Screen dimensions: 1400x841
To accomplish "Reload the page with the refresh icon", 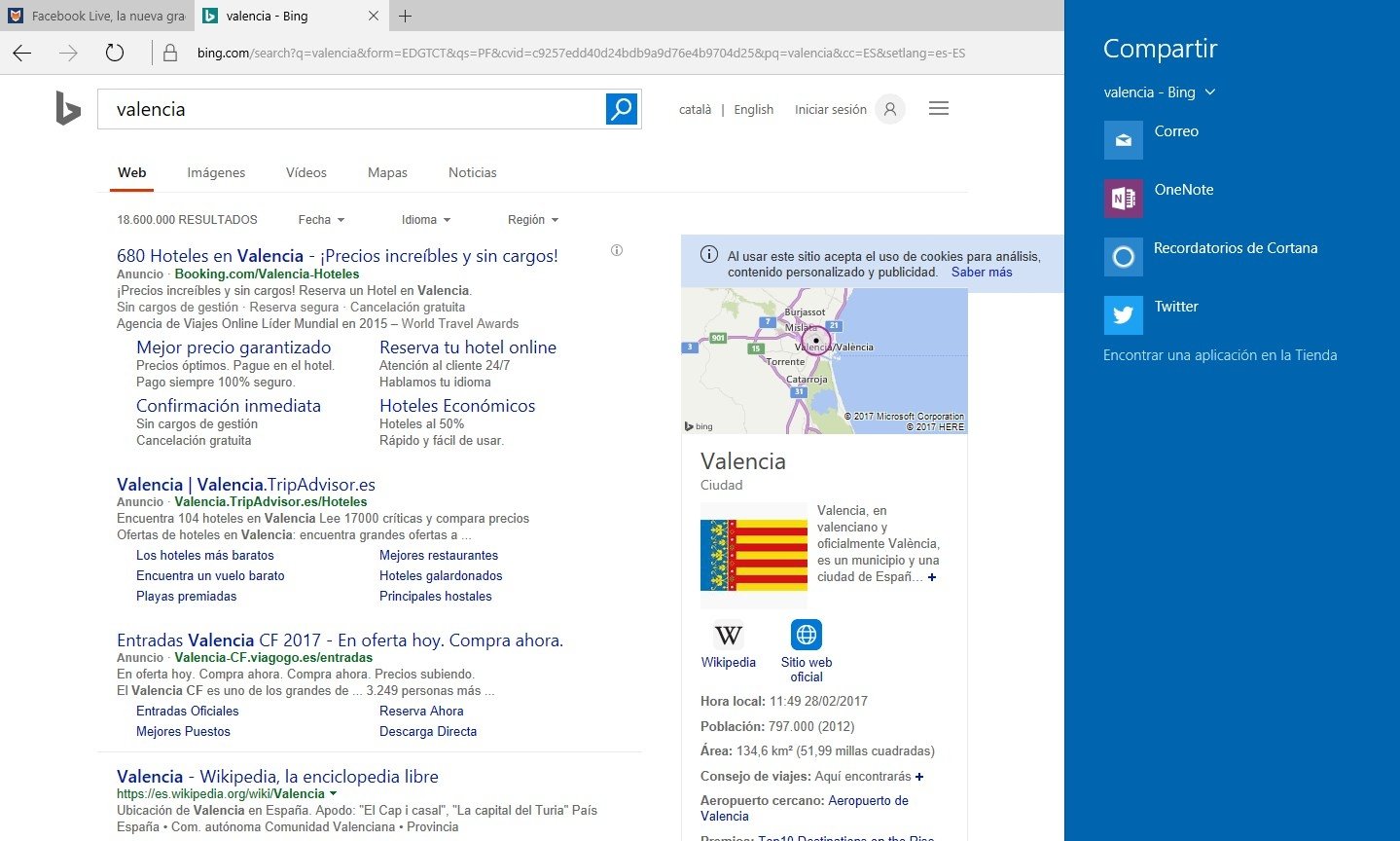I will [115, 54].
